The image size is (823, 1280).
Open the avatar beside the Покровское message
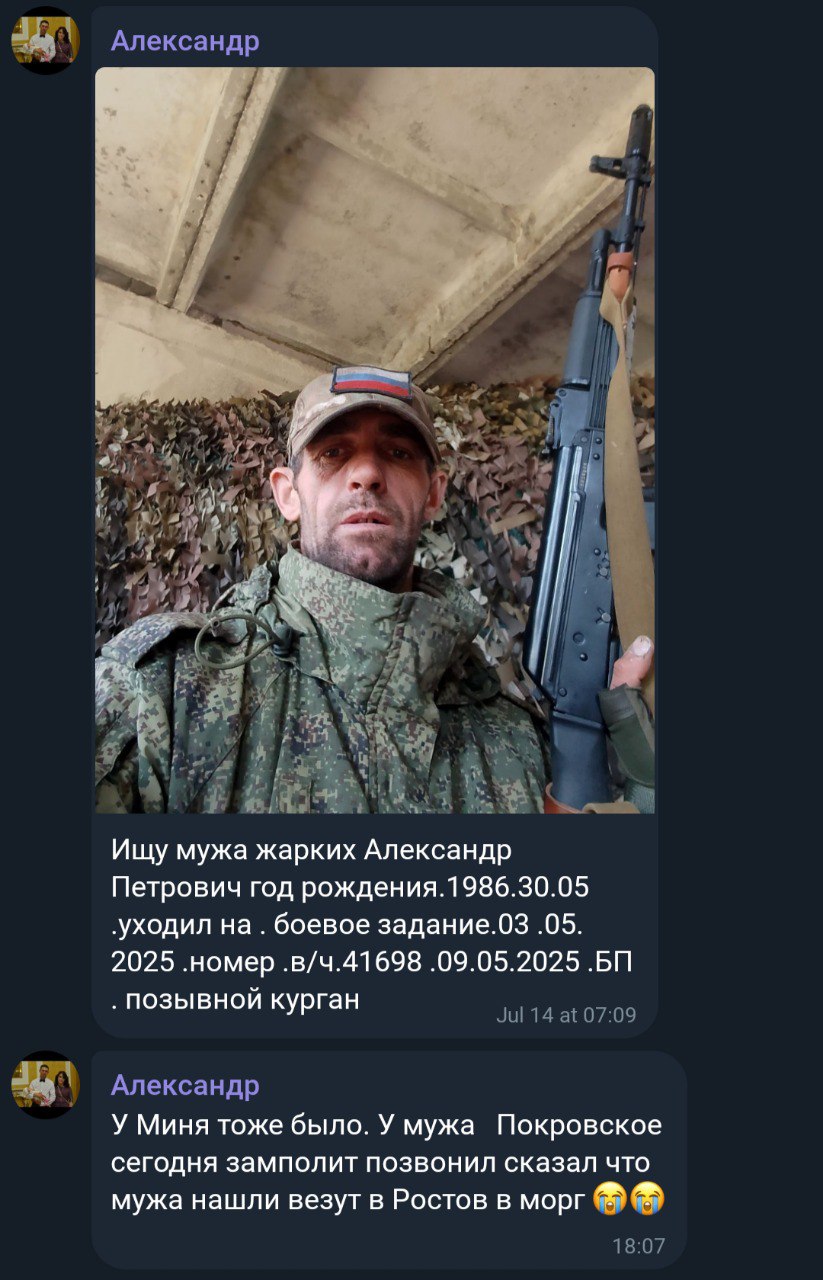[x=45, y=1084]
